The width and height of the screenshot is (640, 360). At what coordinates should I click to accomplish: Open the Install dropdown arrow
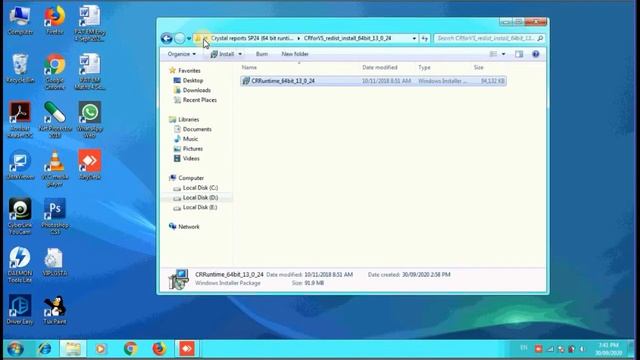240,54
